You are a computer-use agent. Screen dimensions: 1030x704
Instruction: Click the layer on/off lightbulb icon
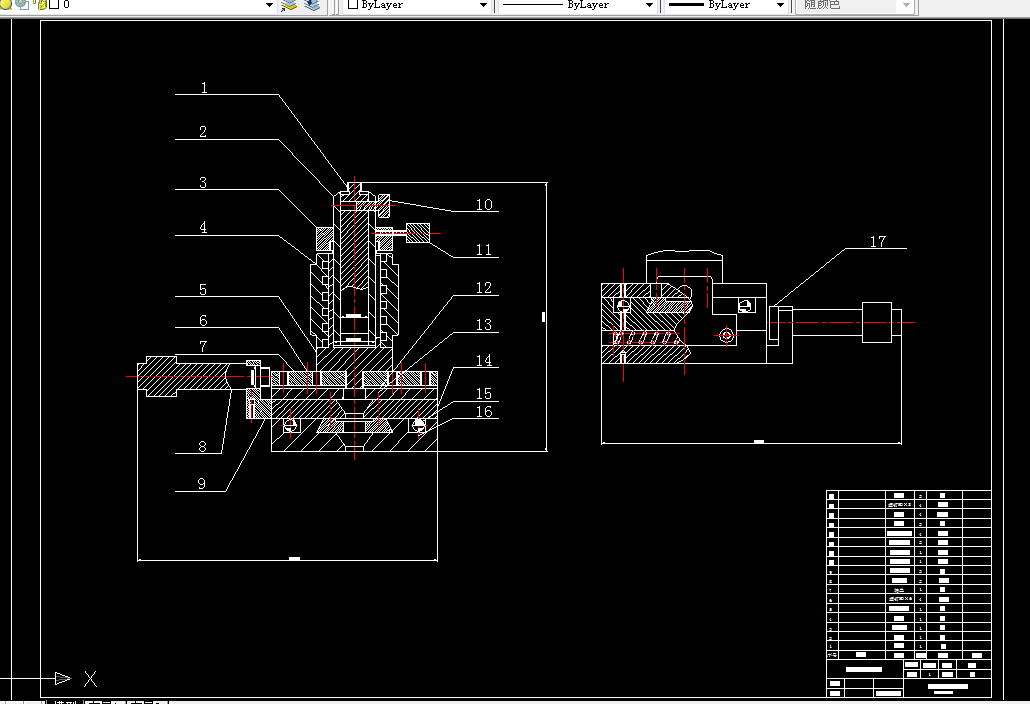click(6, 5)
